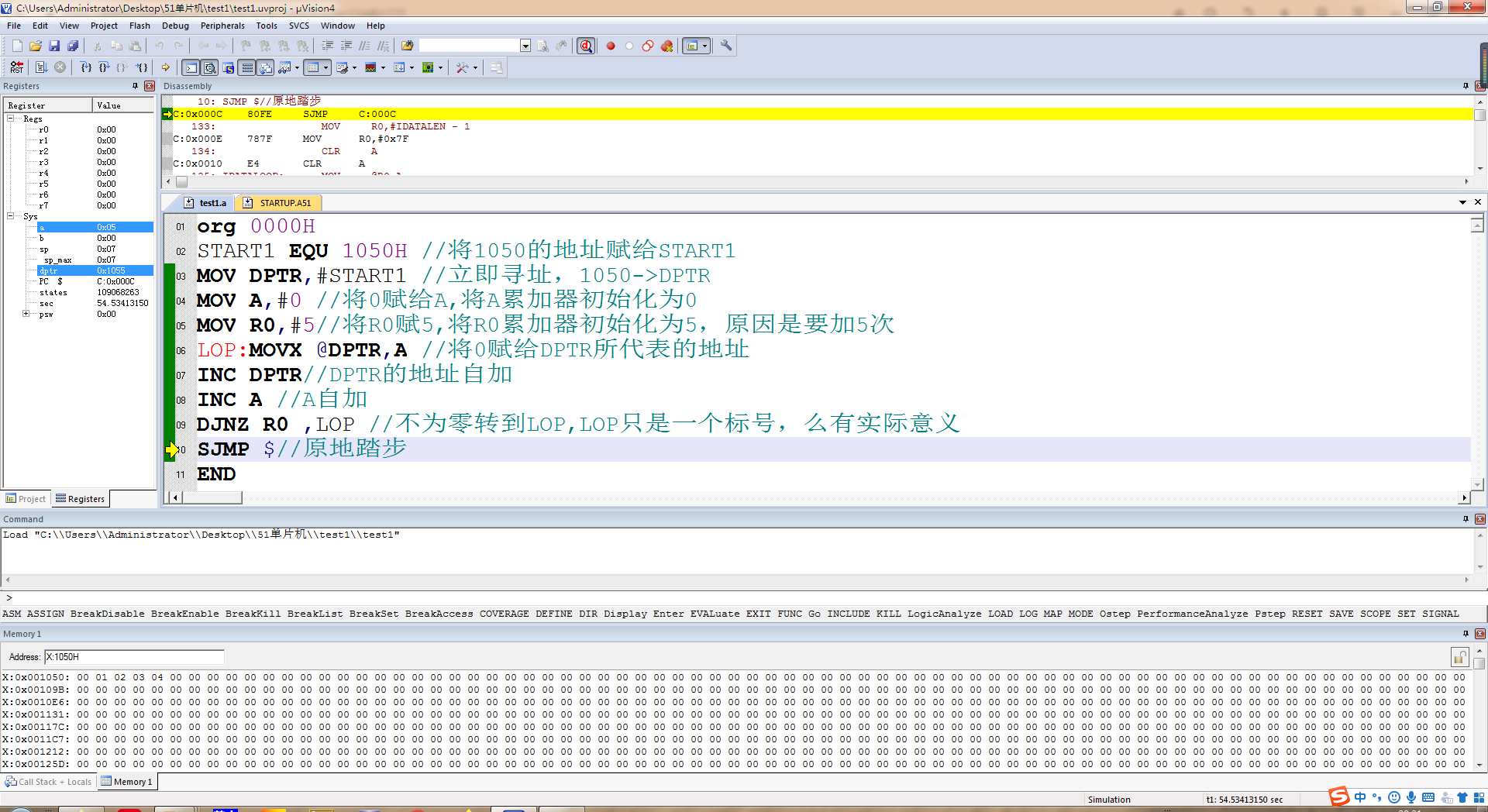The height and width of the screenshot is (812, 1488).
Task: Toggle the Memory 1 lock icon
Action: 1459,657
